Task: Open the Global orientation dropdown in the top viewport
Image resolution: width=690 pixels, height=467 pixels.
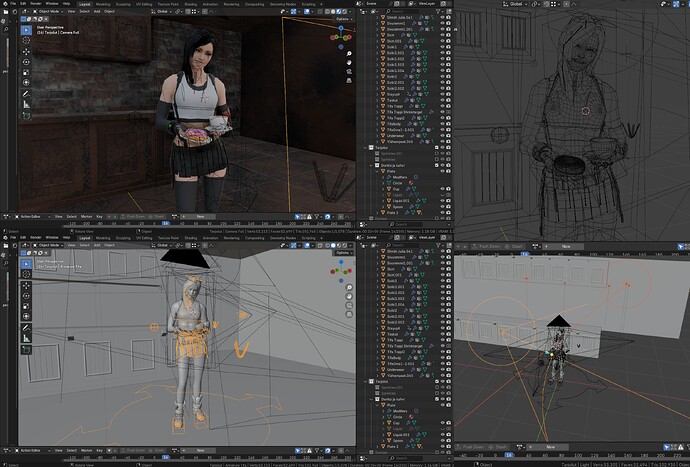Action: [x=162, y=11]
